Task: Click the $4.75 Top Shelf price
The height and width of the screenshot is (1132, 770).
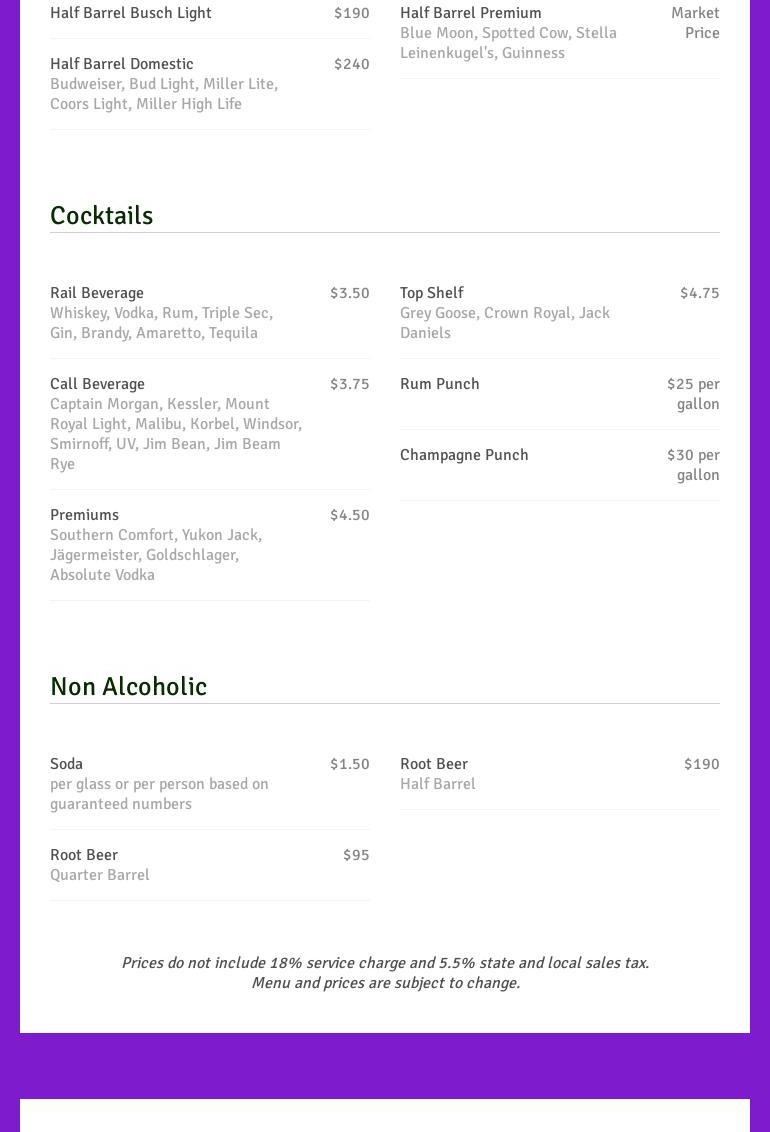Action: [x=699, y=293]
